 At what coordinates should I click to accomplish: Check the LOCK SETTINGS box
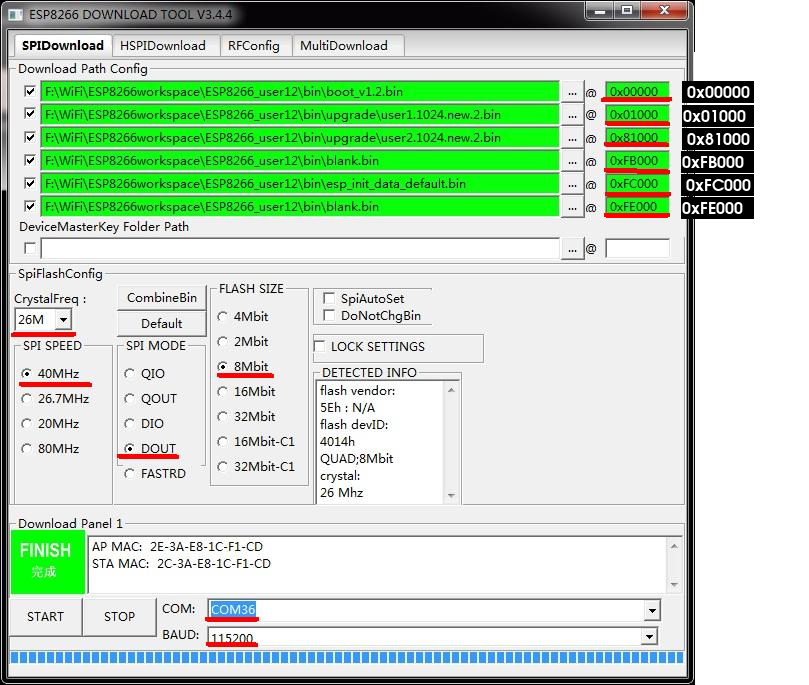click(319, 346)
